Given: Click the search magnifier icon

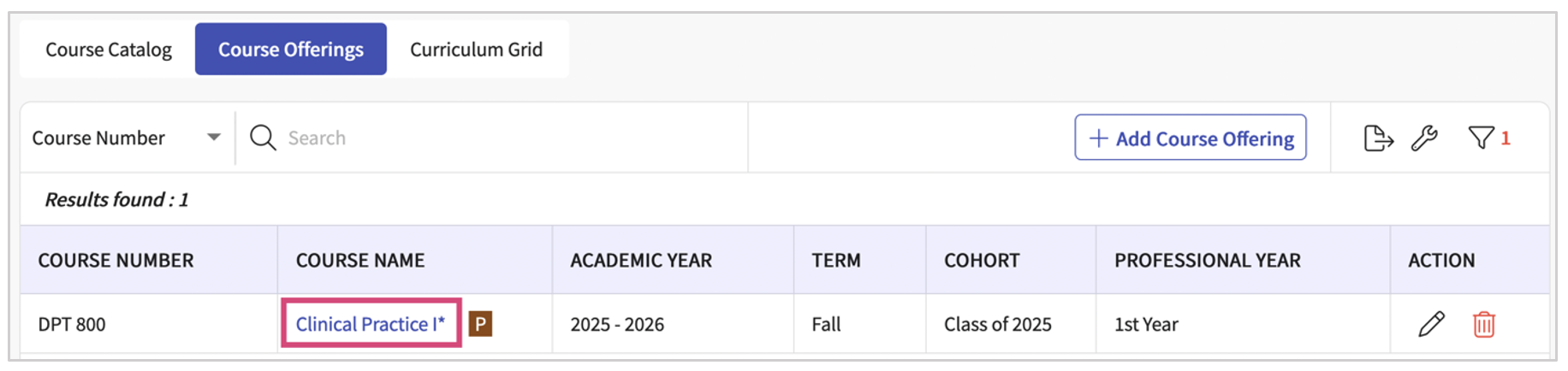Looking at the screenshot, I should pyautogui.click(x=263, y=138).
